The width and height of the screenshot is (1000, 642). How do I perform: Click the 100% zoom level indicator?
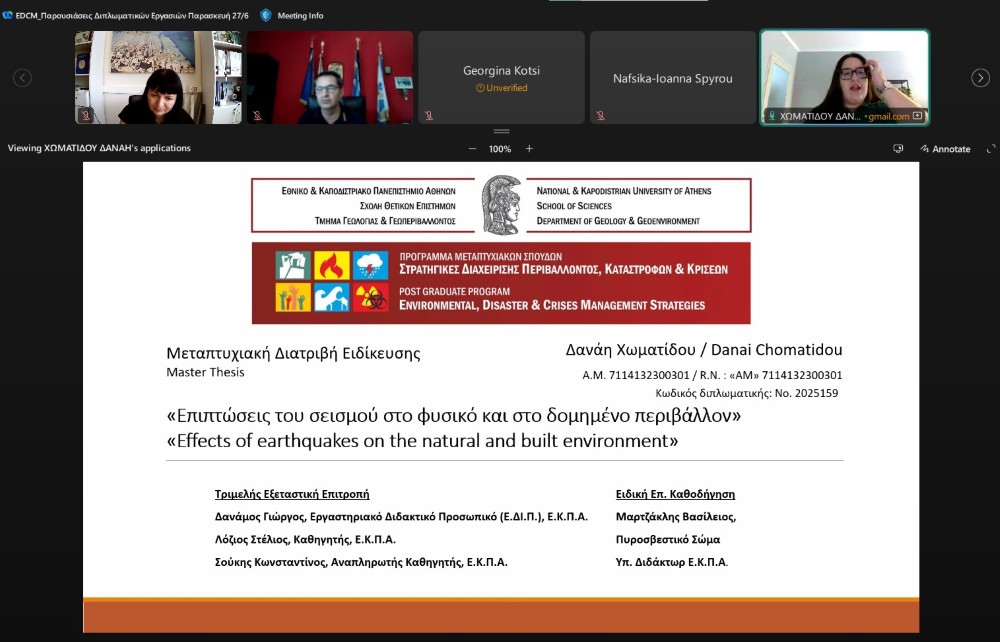click(500, 149)
